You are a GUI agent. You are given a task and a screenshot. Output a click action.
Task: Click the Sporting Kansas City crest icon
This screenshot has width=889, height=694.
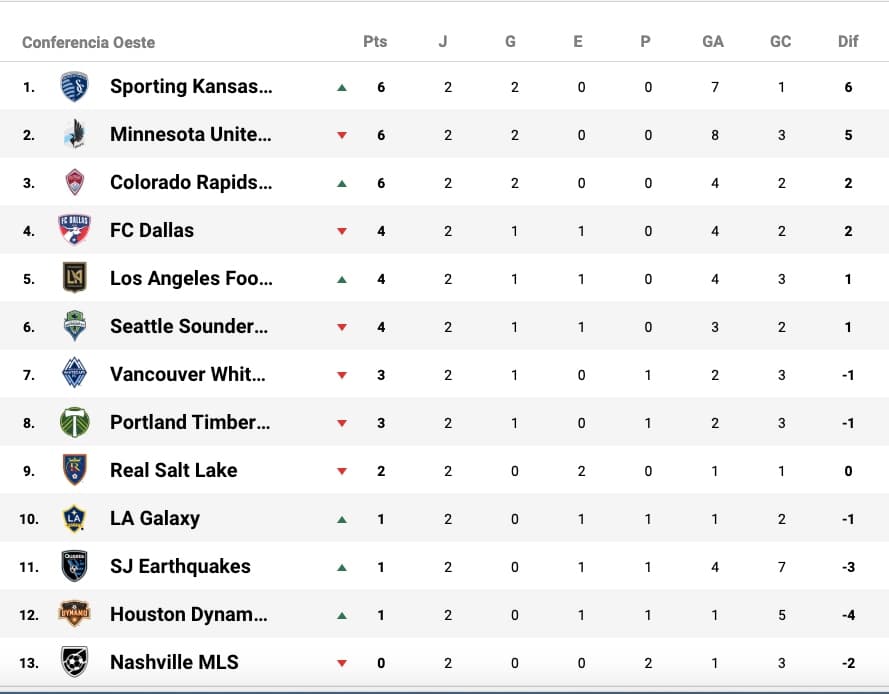click(x=74, y=87)
